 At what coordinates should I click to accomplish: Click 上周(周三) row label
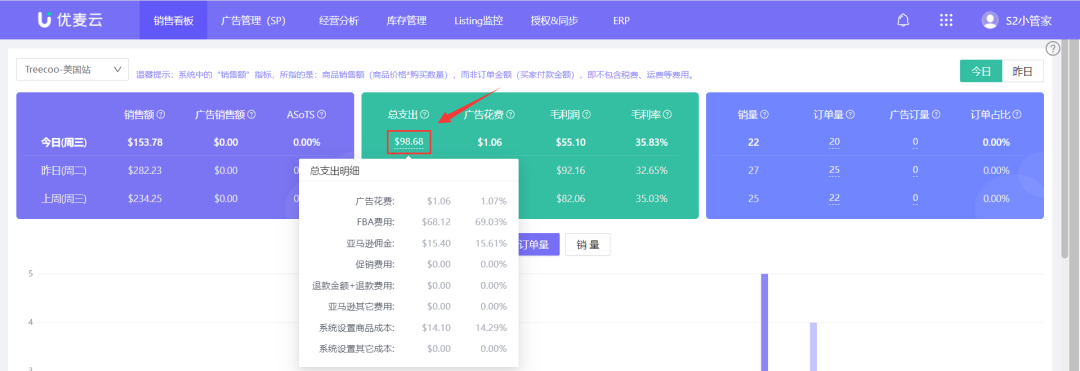64,198
